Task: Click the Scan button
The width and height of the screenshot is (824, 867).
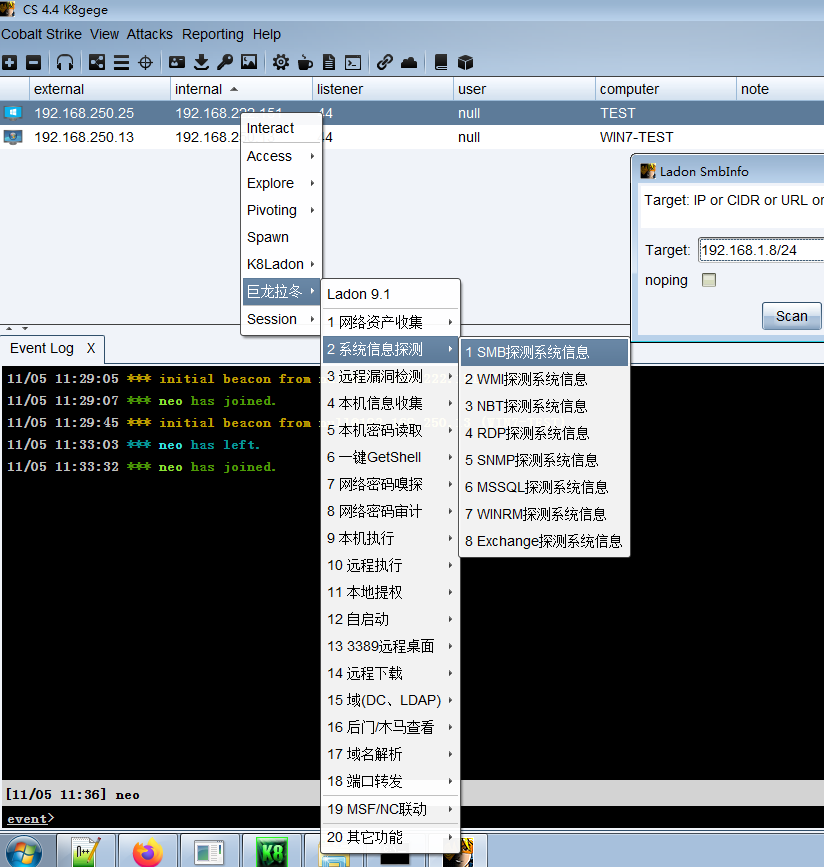Action: [791, 316]
